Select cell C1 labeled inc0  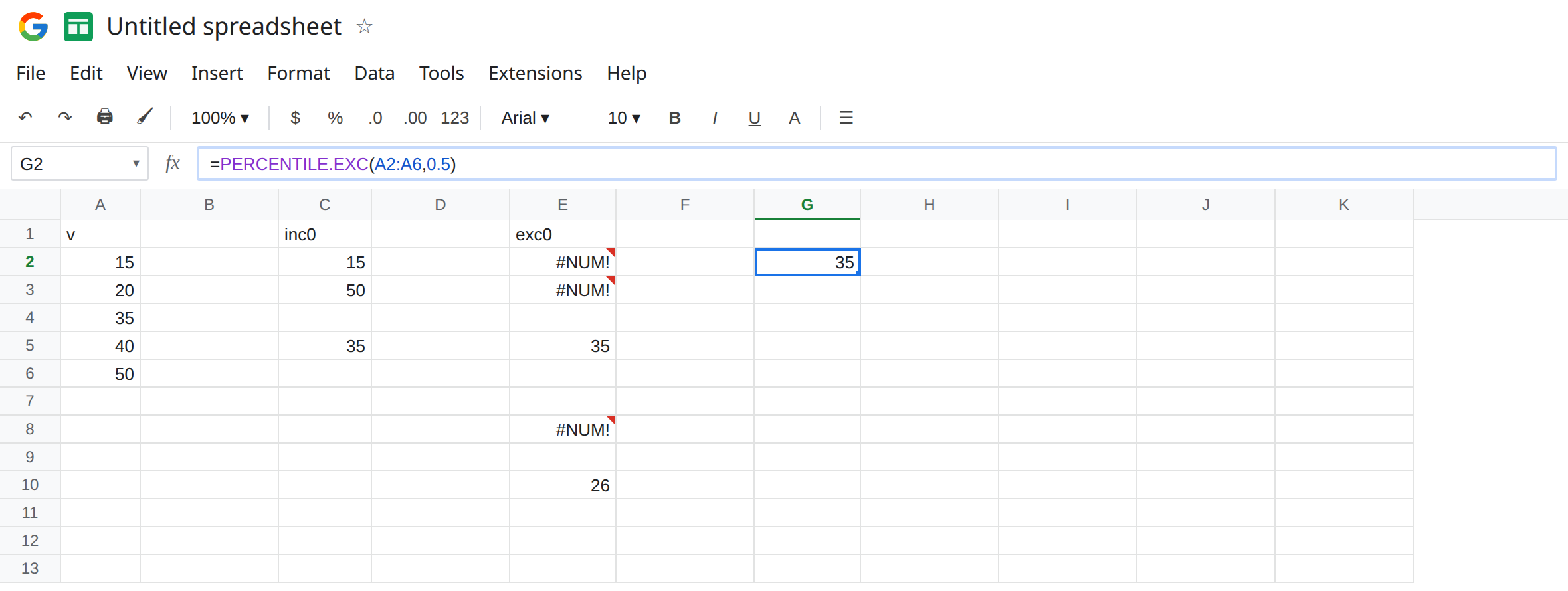pyautogui.click(x=325, y=234)
